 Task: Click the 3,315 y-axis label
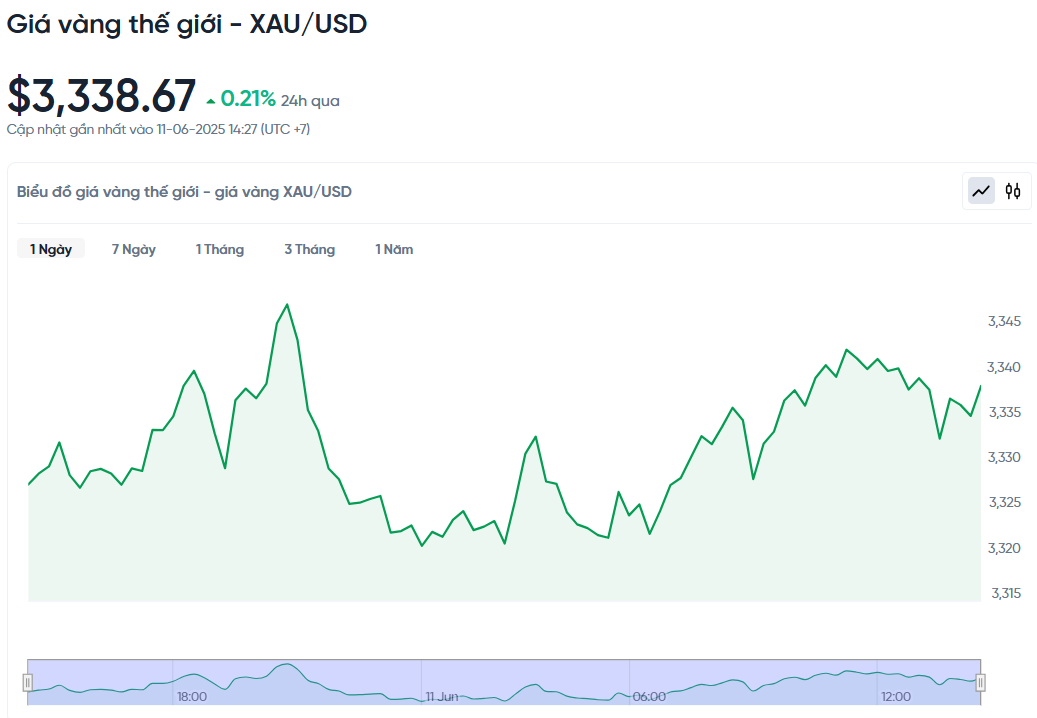coord(1006,593)
